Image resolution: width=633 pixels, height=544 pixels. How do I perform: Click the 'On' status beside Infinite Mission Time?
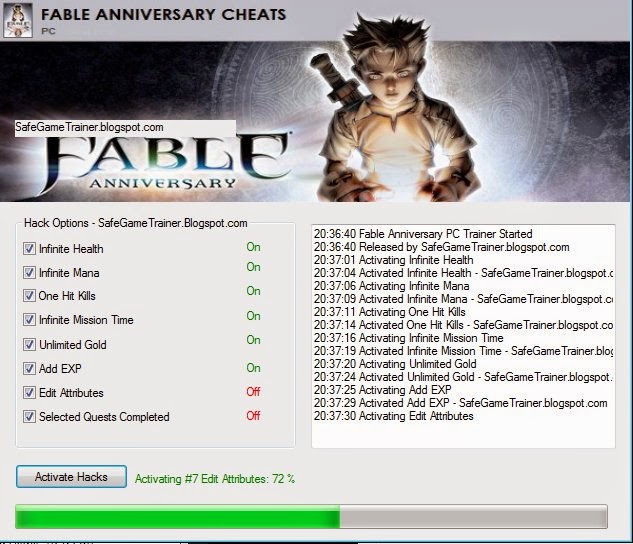[254, 316]
